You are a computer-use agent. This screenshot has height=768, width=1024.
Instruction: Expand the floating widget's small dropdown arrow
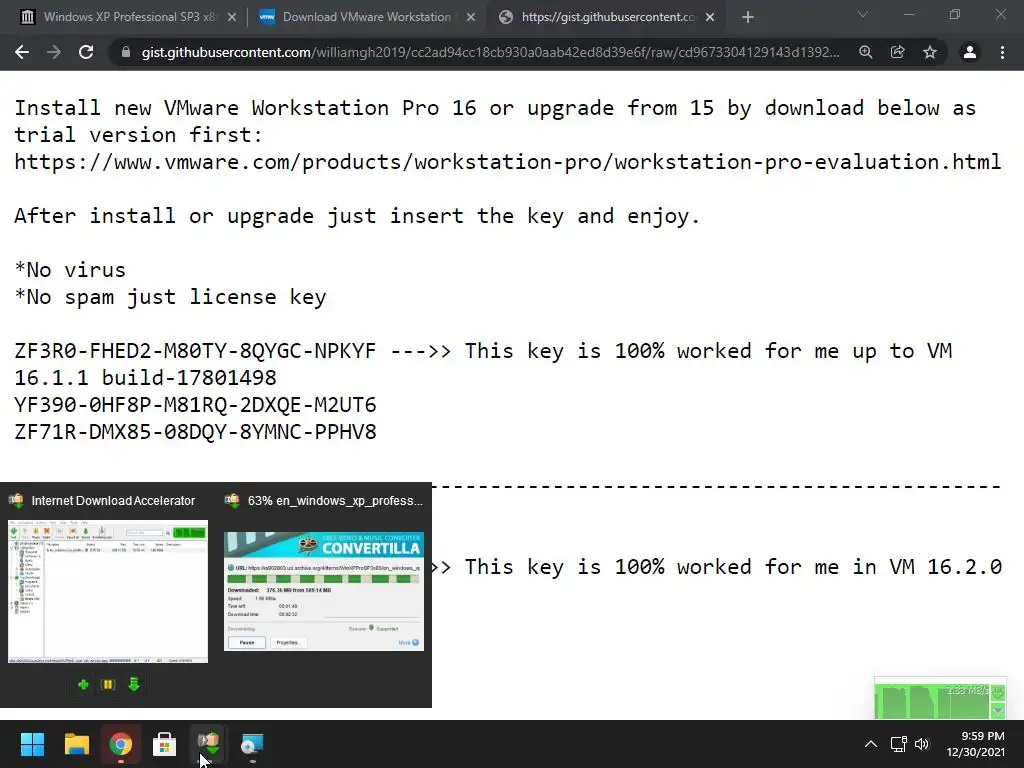coord(998,711)
